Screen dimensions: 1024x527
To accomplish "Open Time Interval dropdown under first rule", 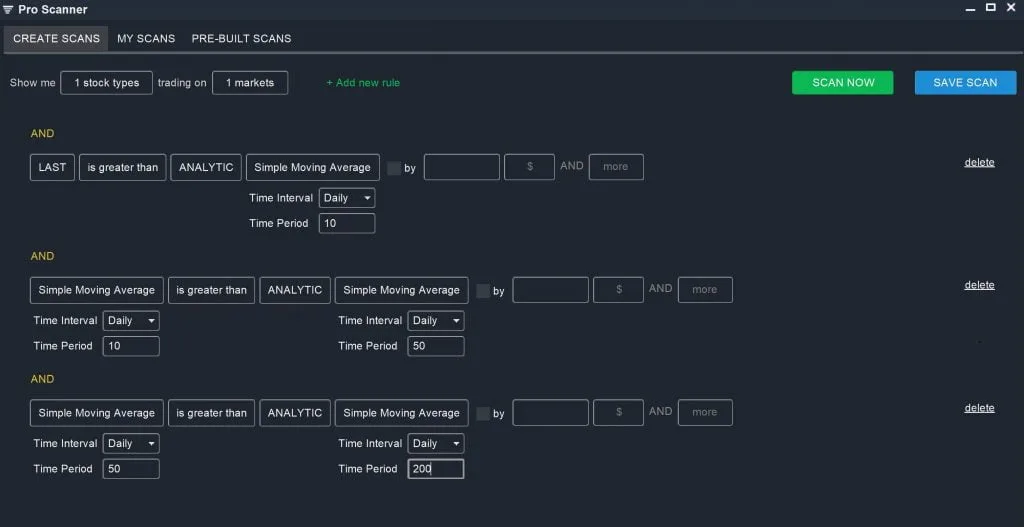I will click(347, 198).
